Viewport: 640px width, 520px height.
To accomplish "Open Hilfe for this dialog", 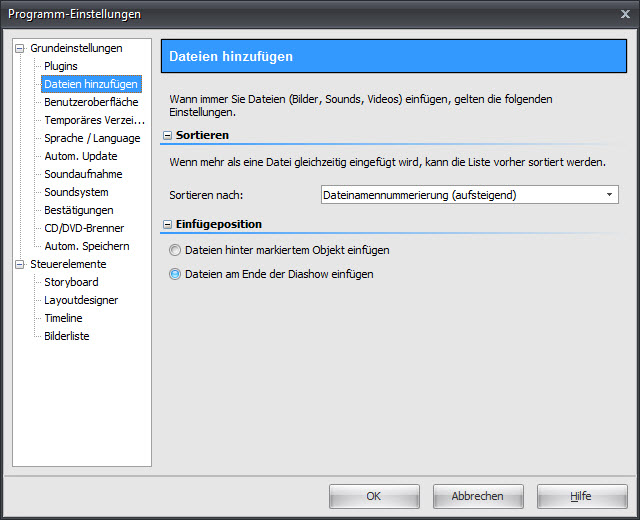I will pos(581,496).
